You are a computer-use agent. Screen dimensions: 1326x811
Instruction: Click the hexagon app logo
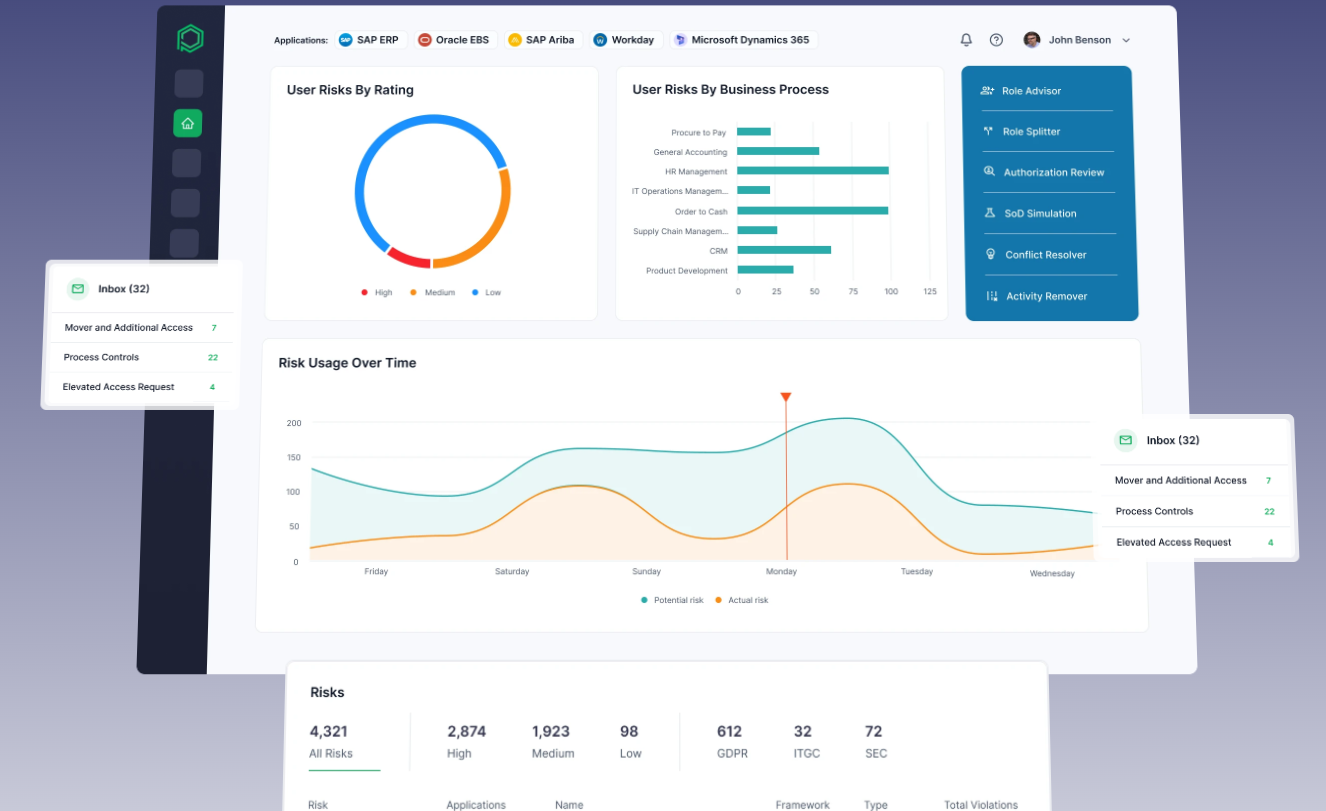[x=190, y=39]
